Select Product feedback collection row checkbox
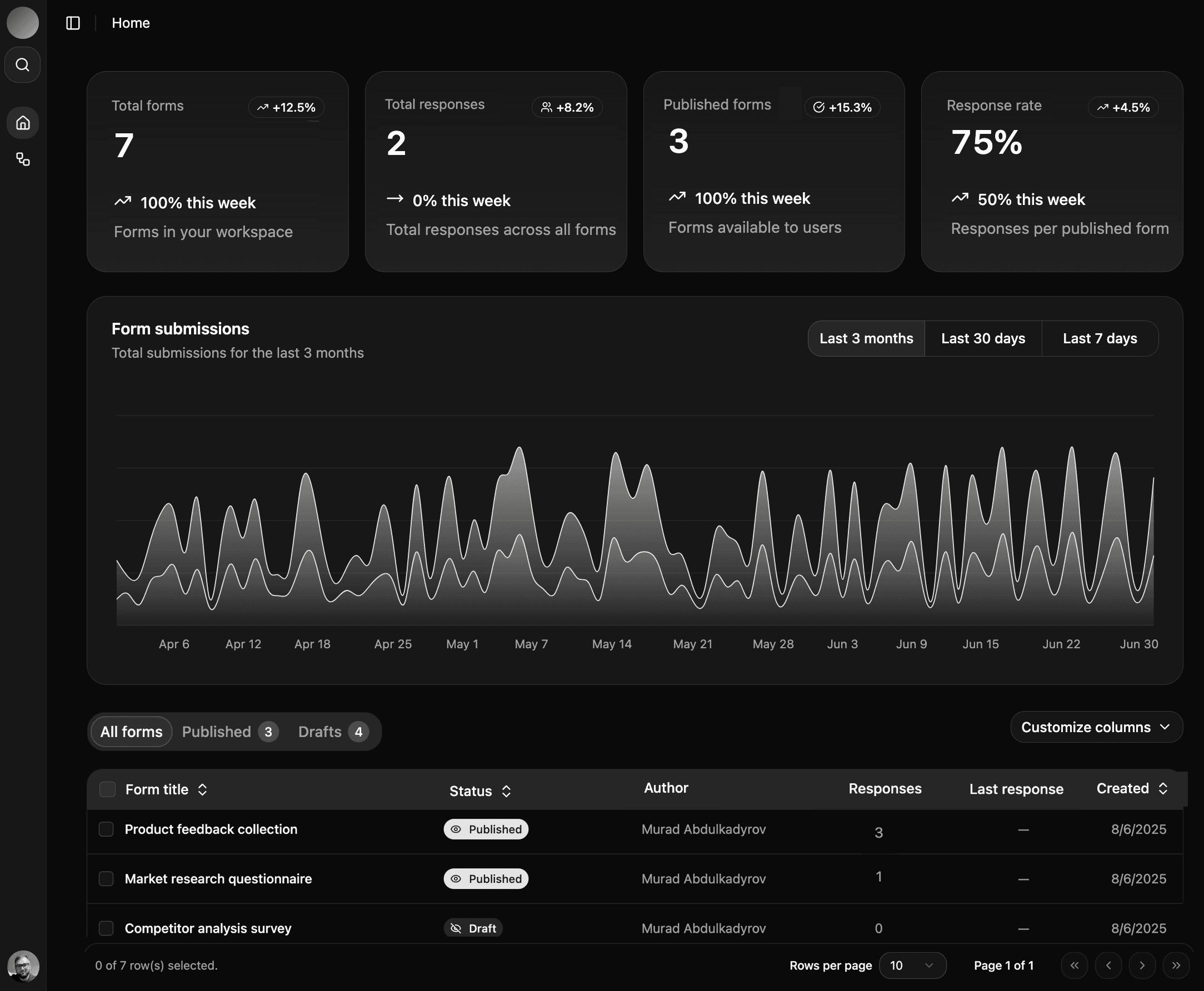The image size is (1204, 991). [x=106, y=829]
